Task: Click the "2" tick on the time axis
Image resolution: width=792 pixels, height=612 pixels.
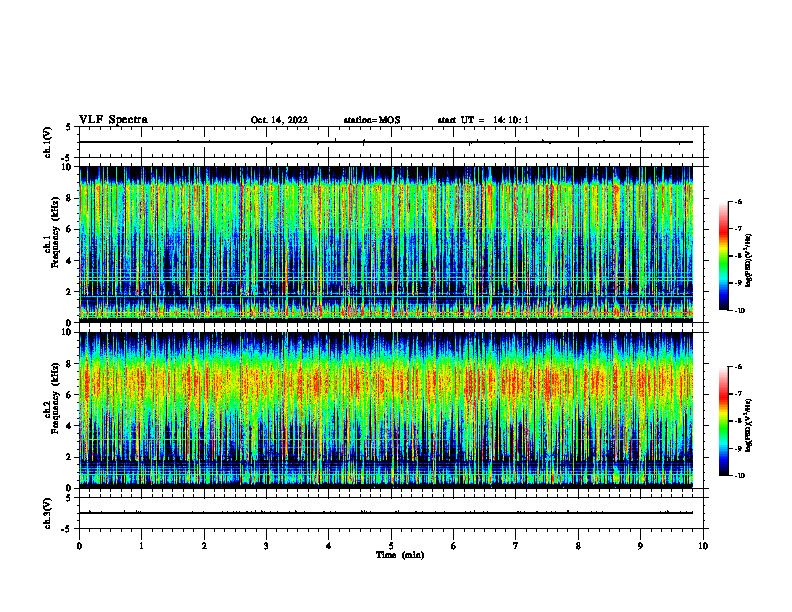Action: pyautogui.click(x=204, y=546)
